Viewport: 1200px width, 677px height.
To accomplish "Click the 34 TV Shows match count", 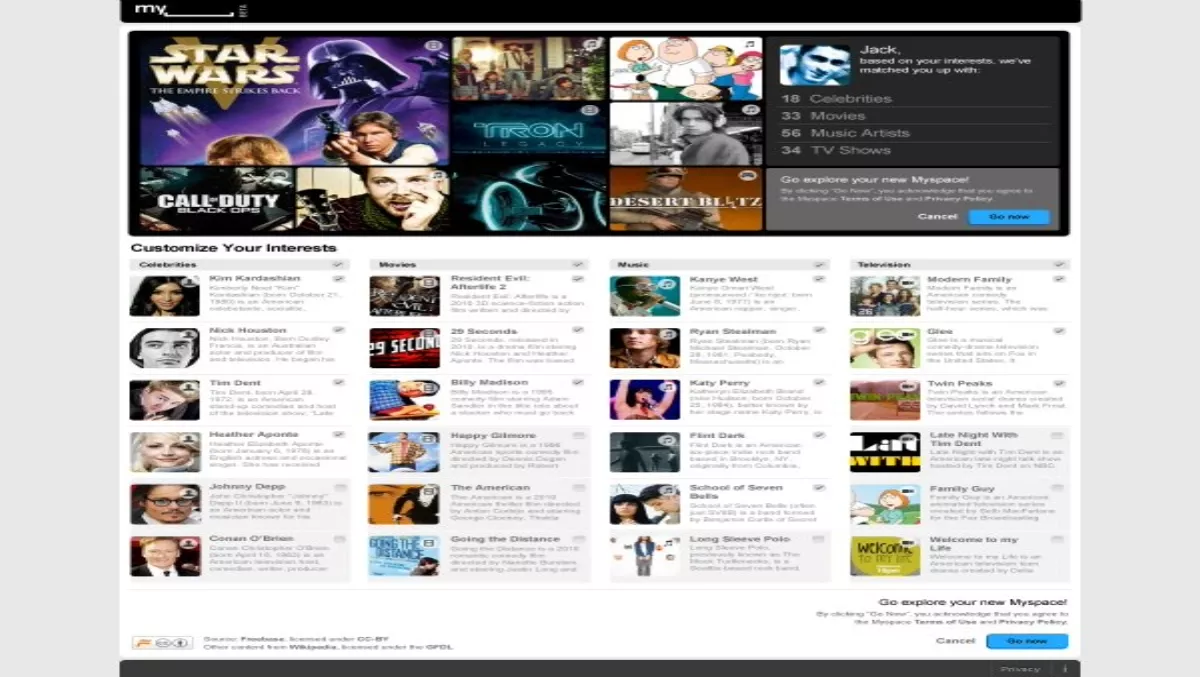I will pyautogui.click(x=835, y=150).
